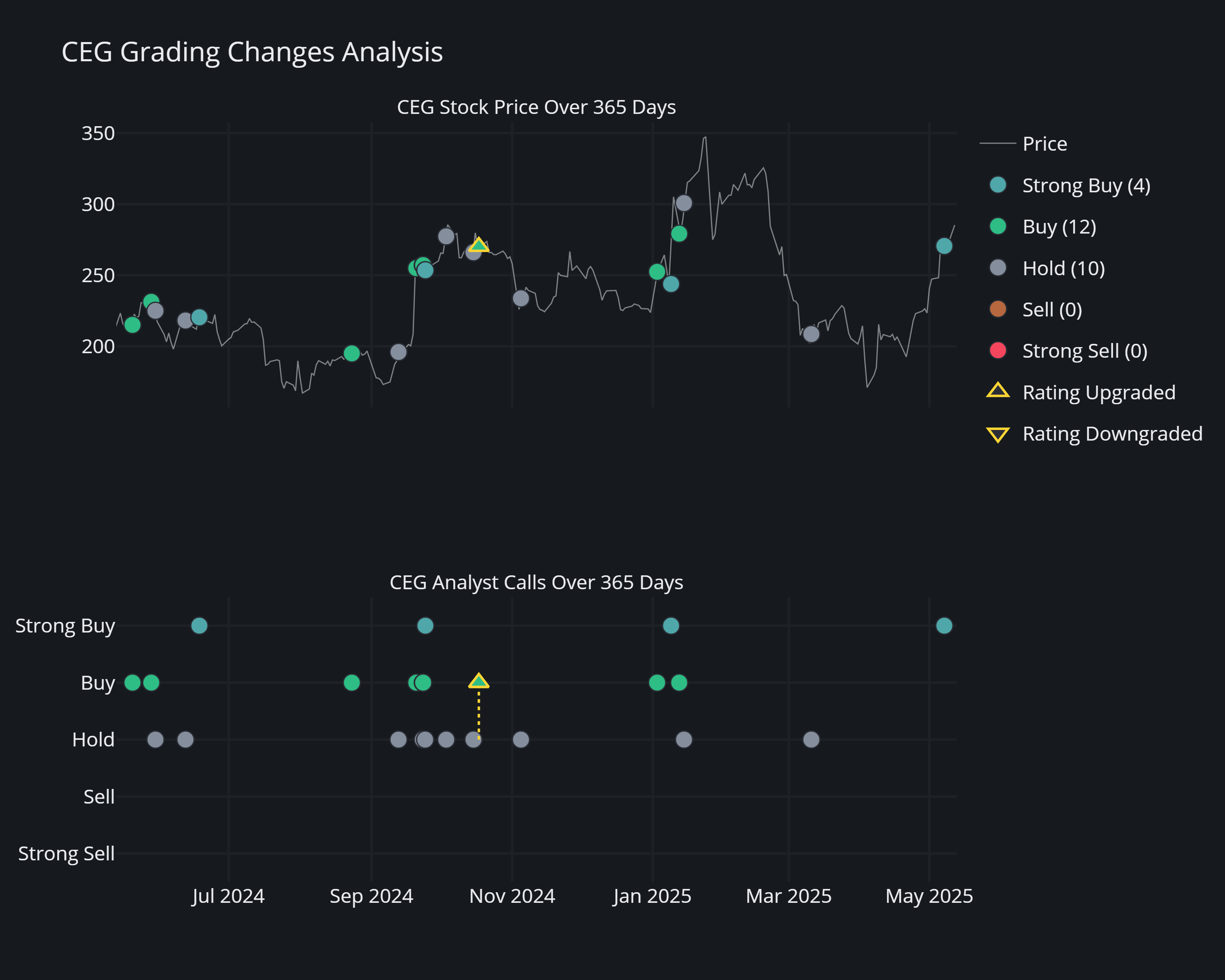1225x980 pixels.
Task: Click Sell (0) legend marker
Action: [x=998, y=309]
